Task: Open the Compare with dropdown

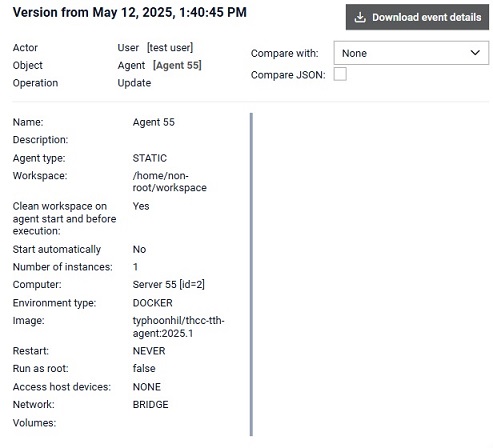Action: pos(411,53)
